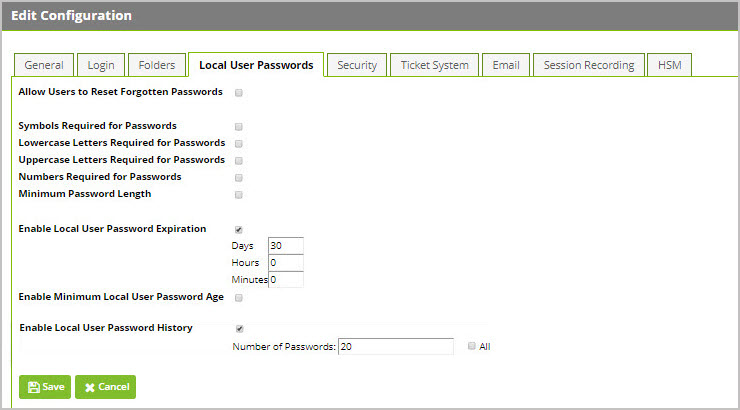Open the Session Recording tab

[x=589, y=65]
